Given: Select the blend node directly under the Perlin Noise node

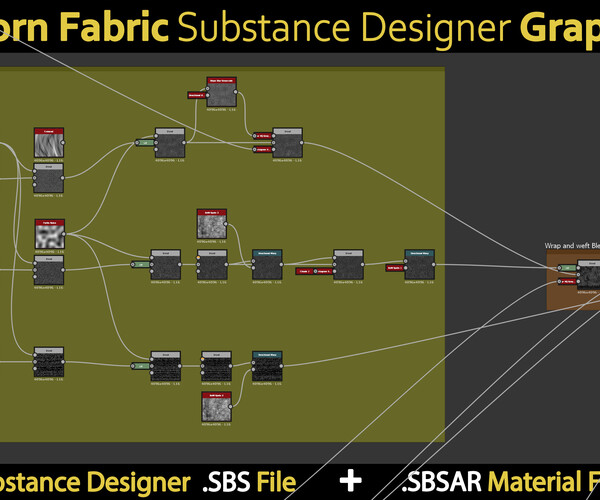Looking at the screenshot, I should click(x=49, y=270).
